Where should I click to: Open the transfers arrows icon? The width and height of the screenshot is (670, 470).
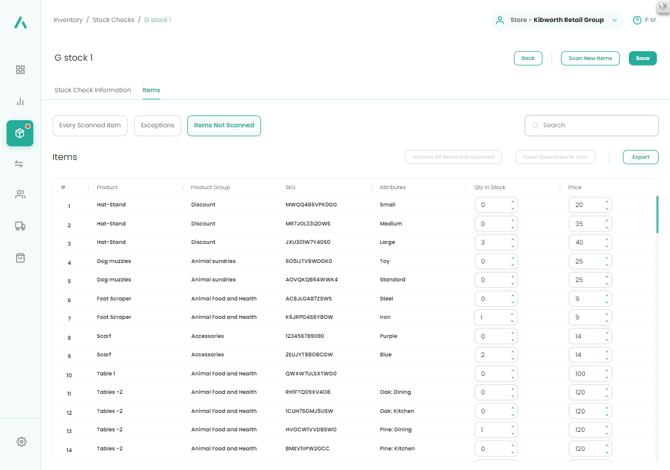[x=20, y=164]
